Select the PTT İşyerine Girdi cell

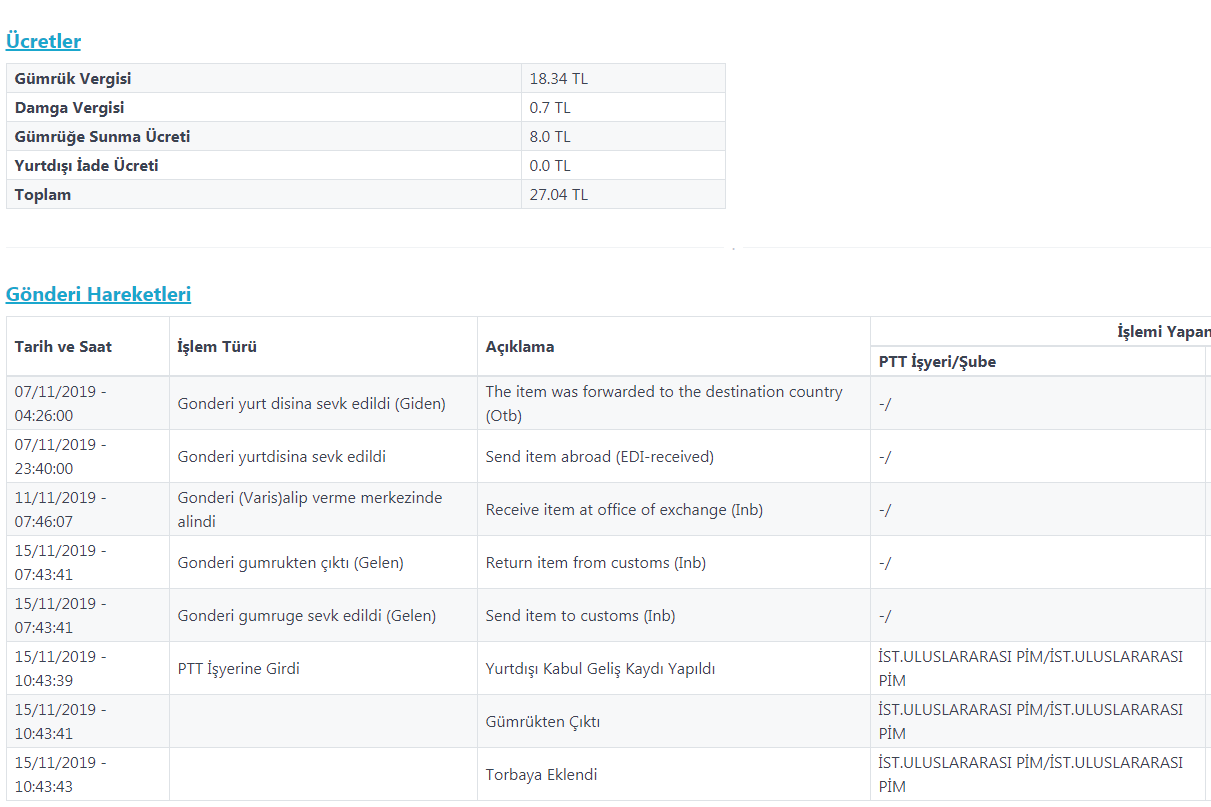[x=238, y=668]
